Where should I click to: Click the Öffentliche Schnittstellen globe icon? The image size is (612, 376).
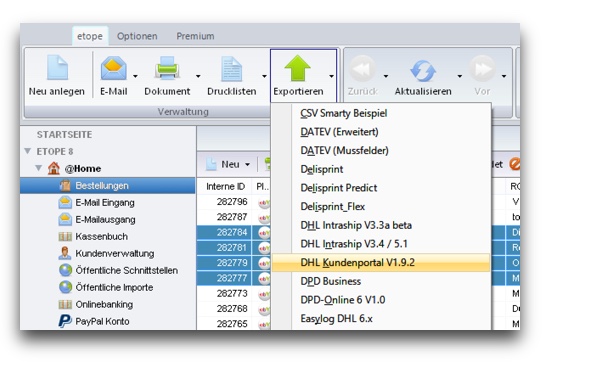(x=65, y=270)
